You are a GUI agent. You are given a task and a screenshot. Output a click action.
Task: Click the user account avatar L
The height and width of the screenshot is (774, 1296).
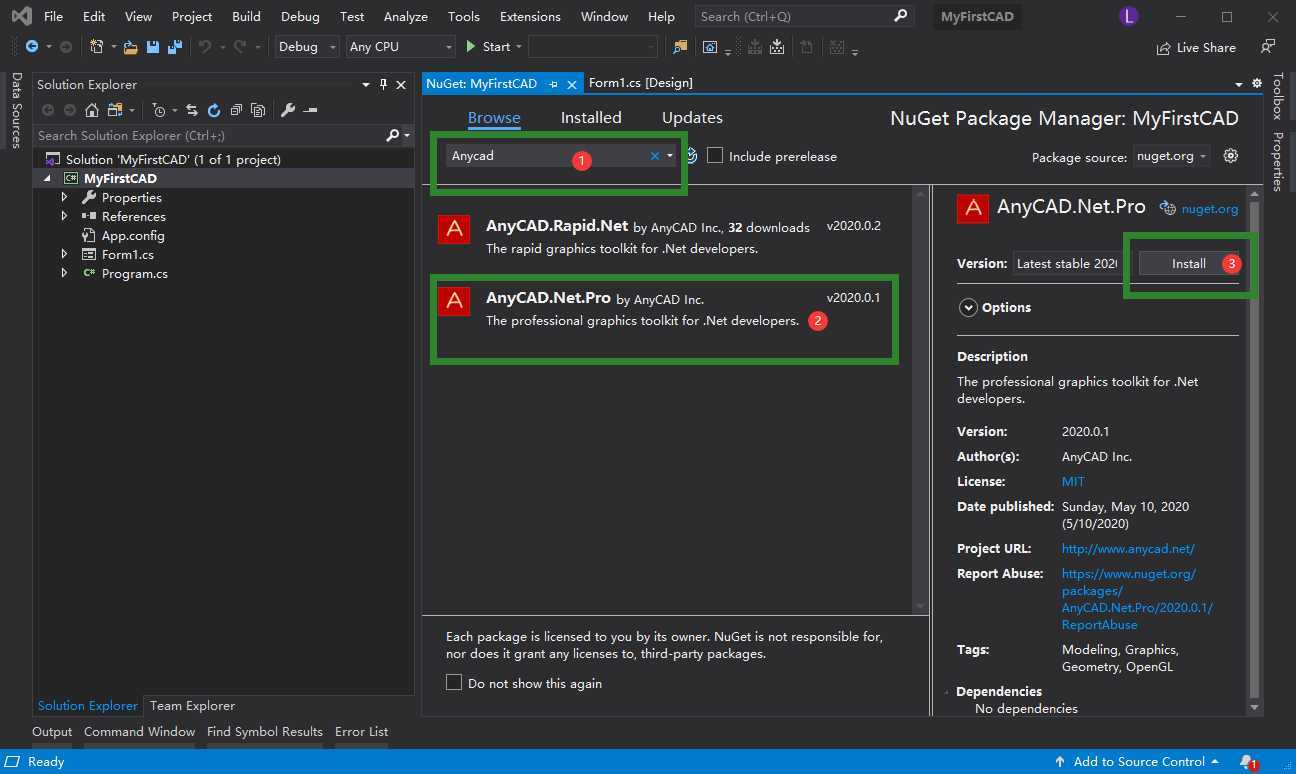coord(1130,17)
